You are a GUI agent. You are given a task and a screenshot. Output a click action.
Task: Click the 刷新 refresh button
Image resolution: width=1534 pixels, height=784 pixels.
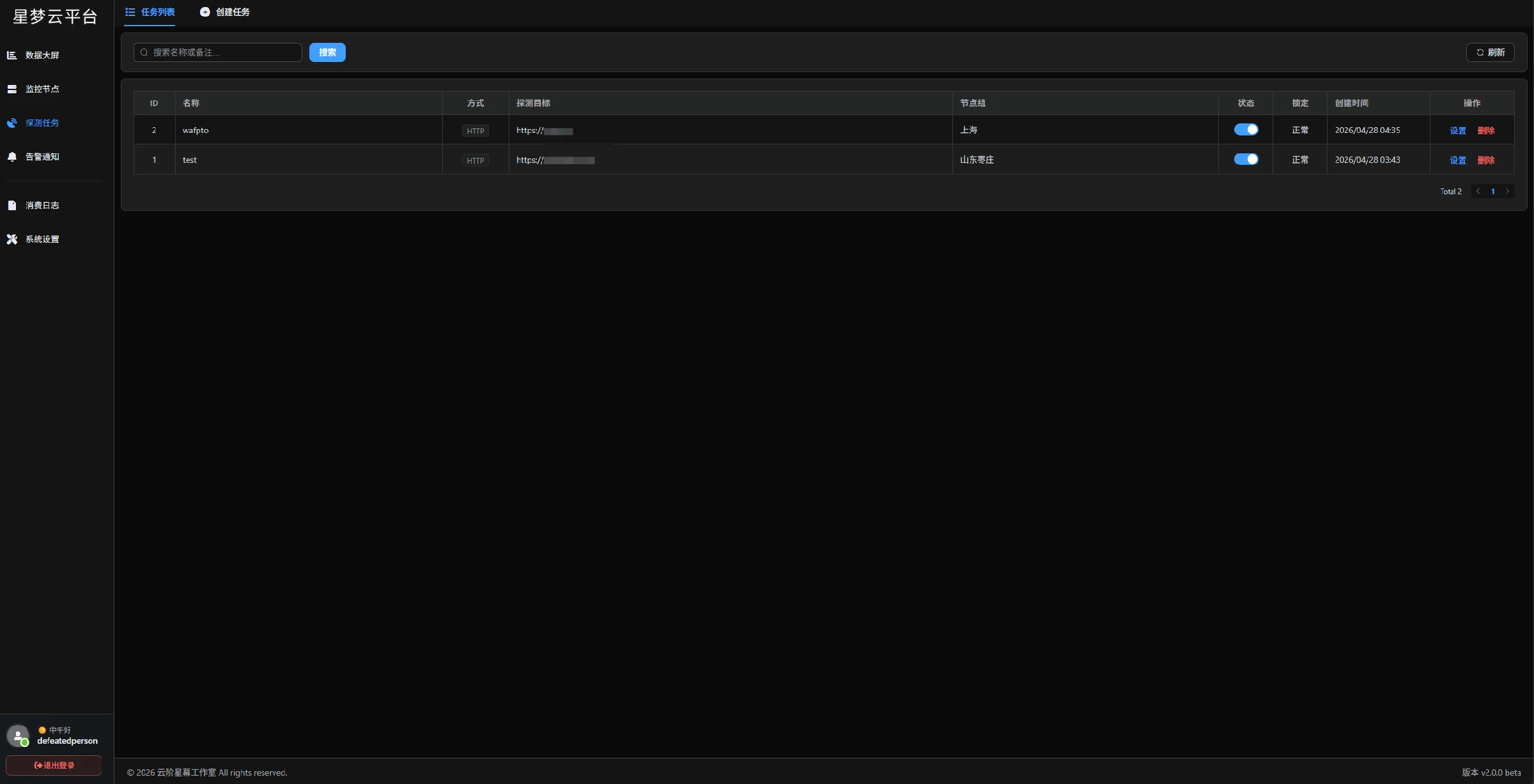pyautogui.click(x=1490, y=52)
